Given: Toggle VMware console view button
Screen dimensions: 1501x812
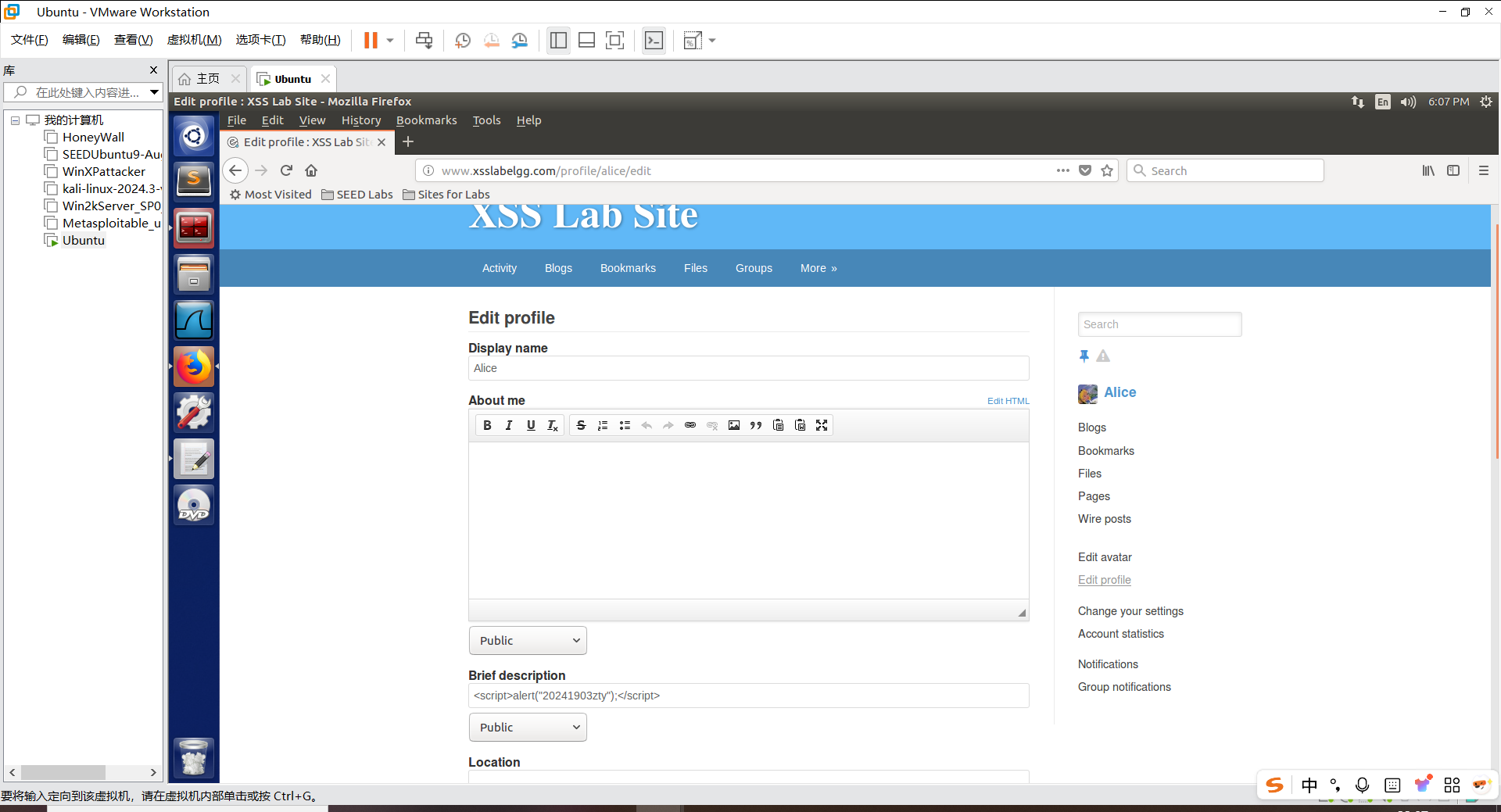Looking at the screenshot, I should click(x=654, y=41).
